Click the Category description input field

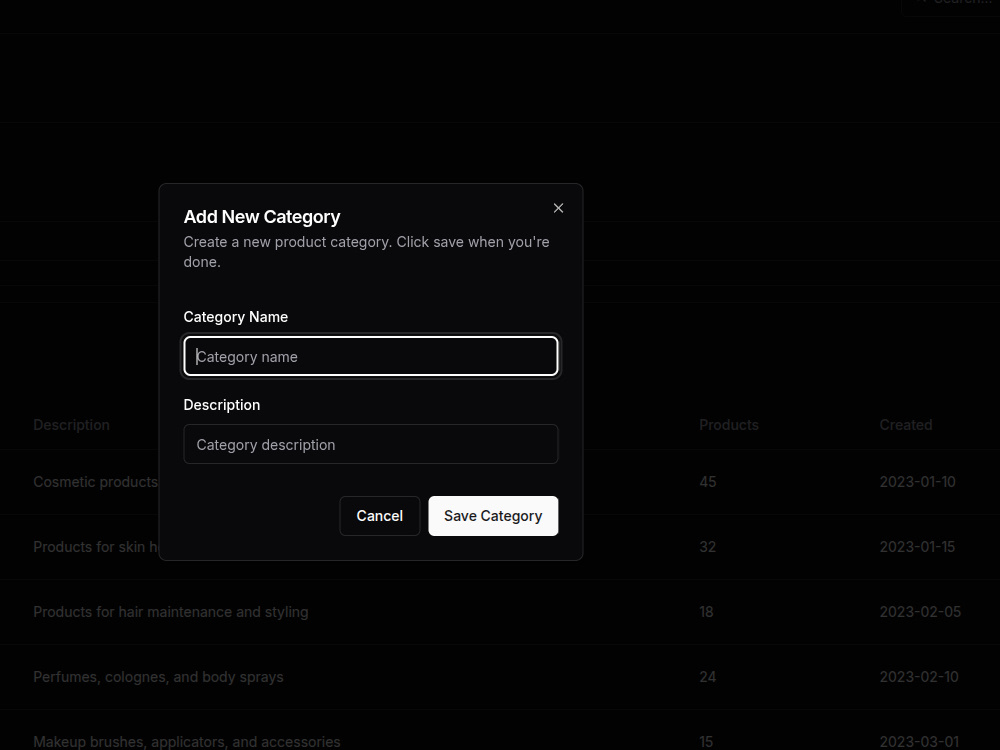(371, 444)
